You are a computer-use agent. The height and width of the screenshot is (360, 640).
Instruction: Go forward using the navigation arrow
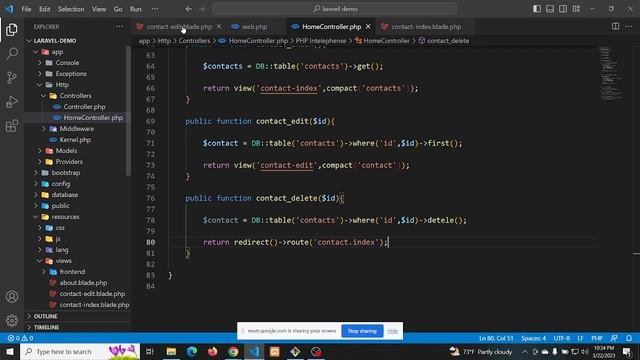202,9
